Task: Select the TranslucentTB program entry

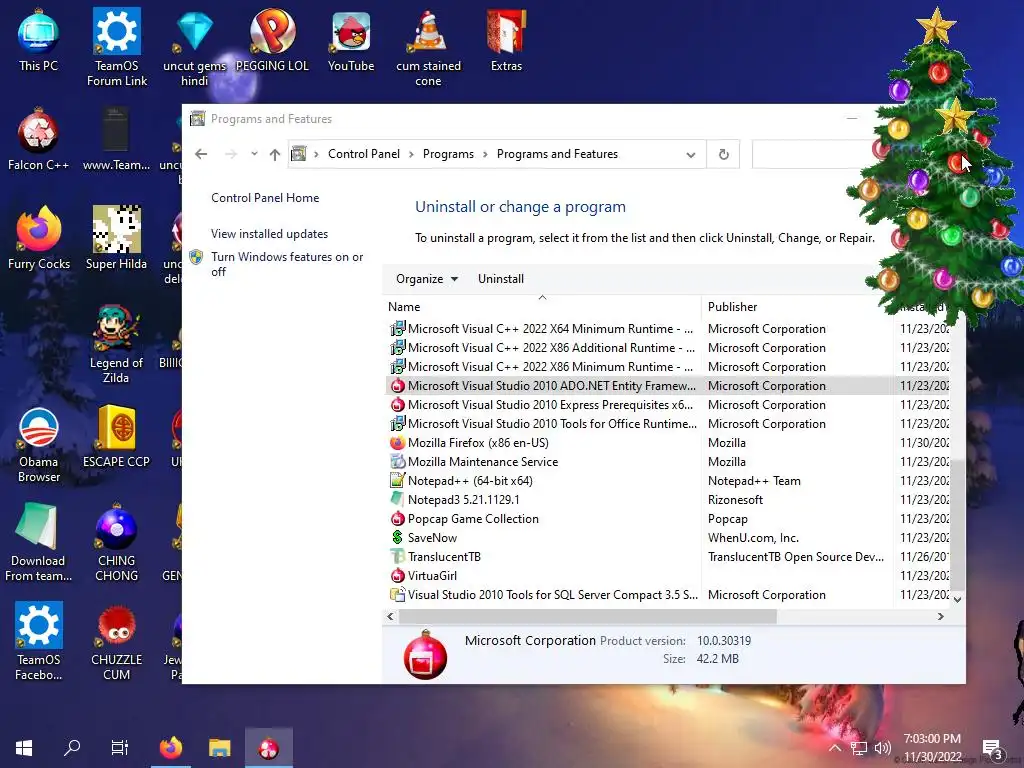Action: pos(668,556)
